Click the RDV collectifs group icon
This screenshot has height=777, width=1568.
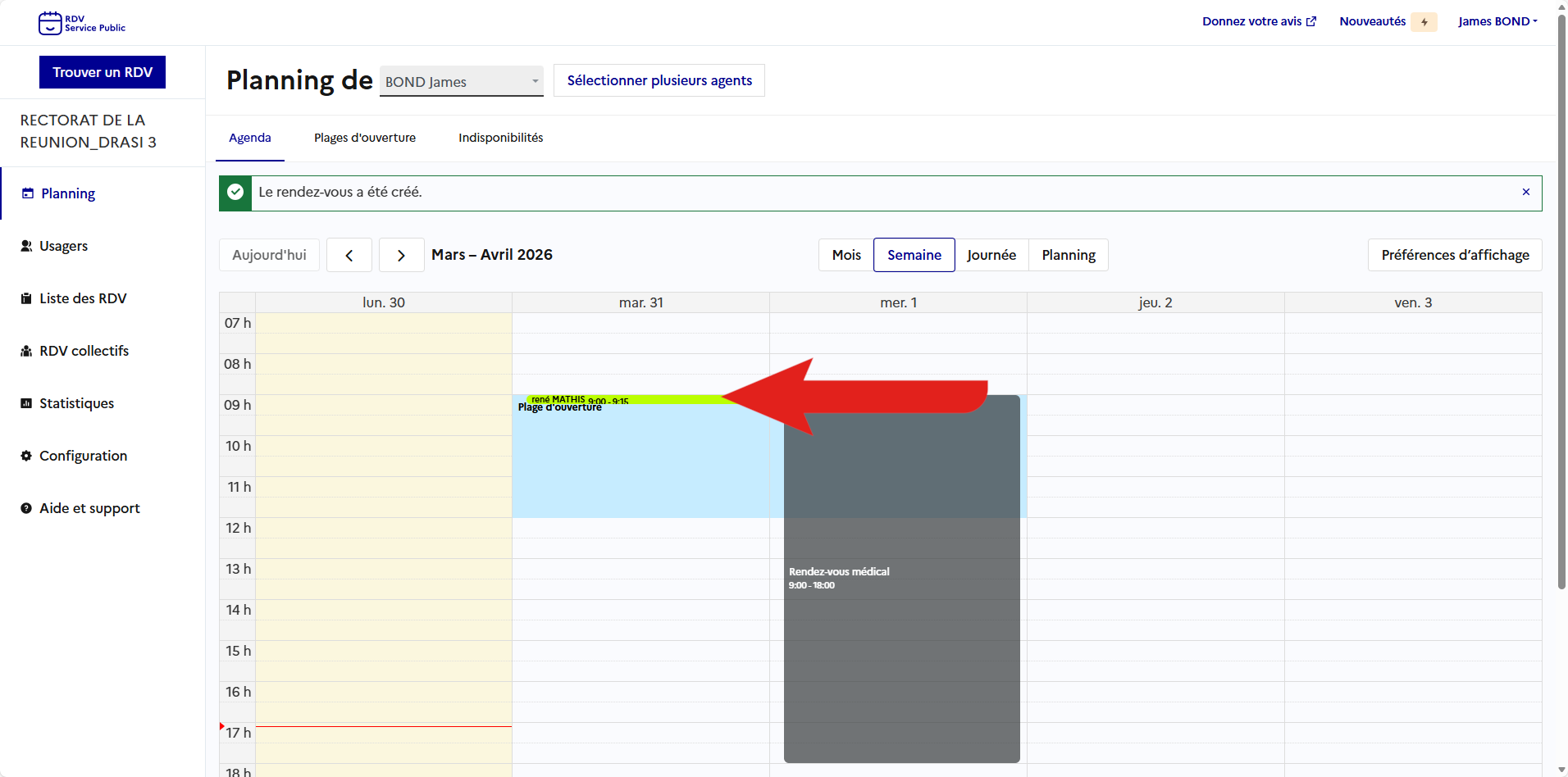coord(26,351)
